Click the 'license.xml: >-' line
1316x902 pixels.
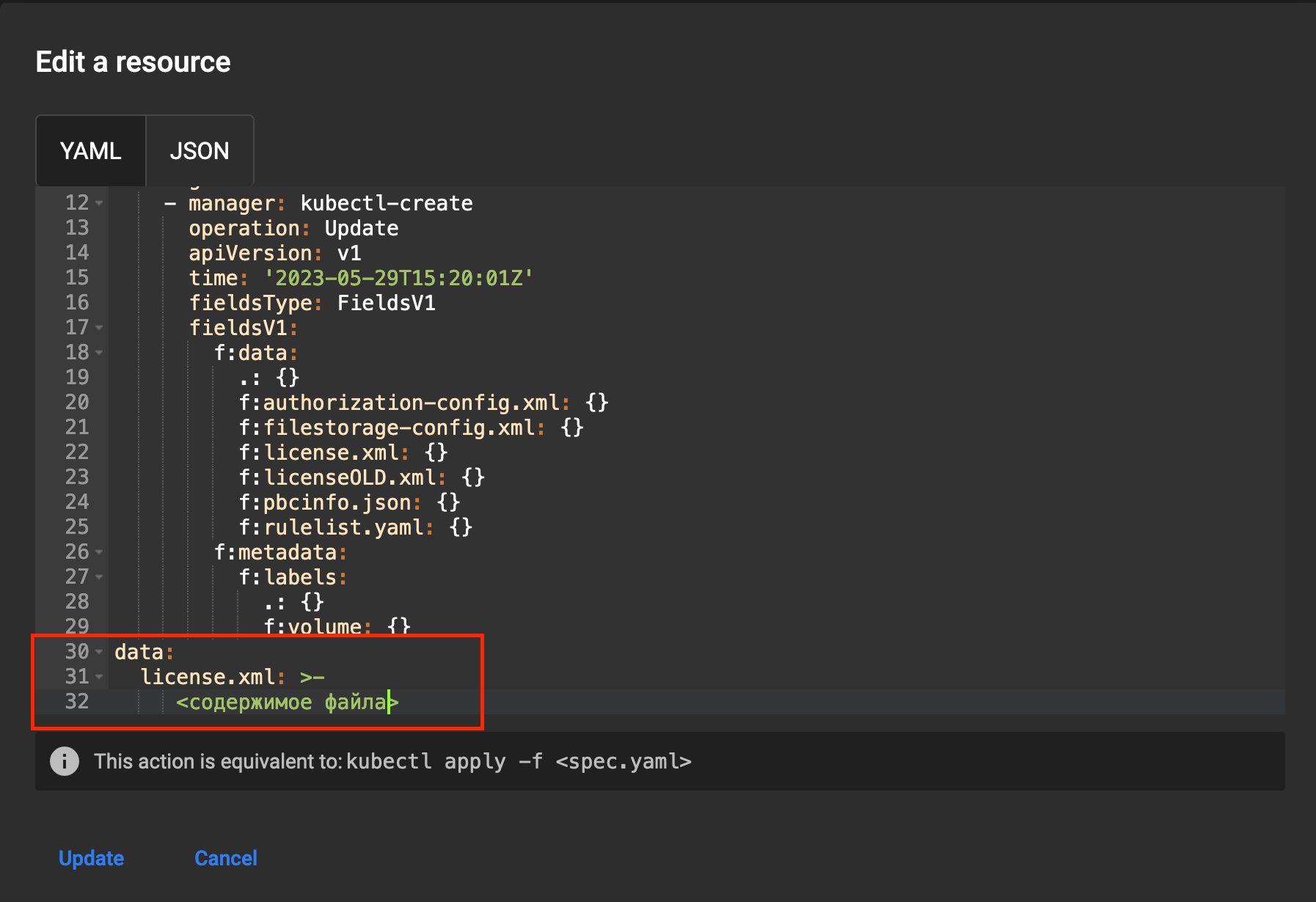(232, 677)
